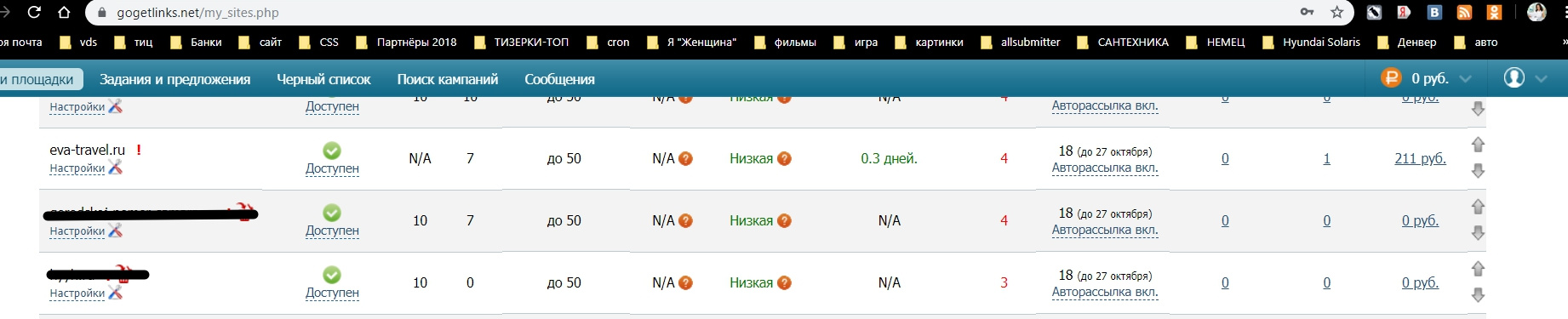Click the orange ruble balance icon
This screenshot has width=1568, height=319.
coord(1391,78)
